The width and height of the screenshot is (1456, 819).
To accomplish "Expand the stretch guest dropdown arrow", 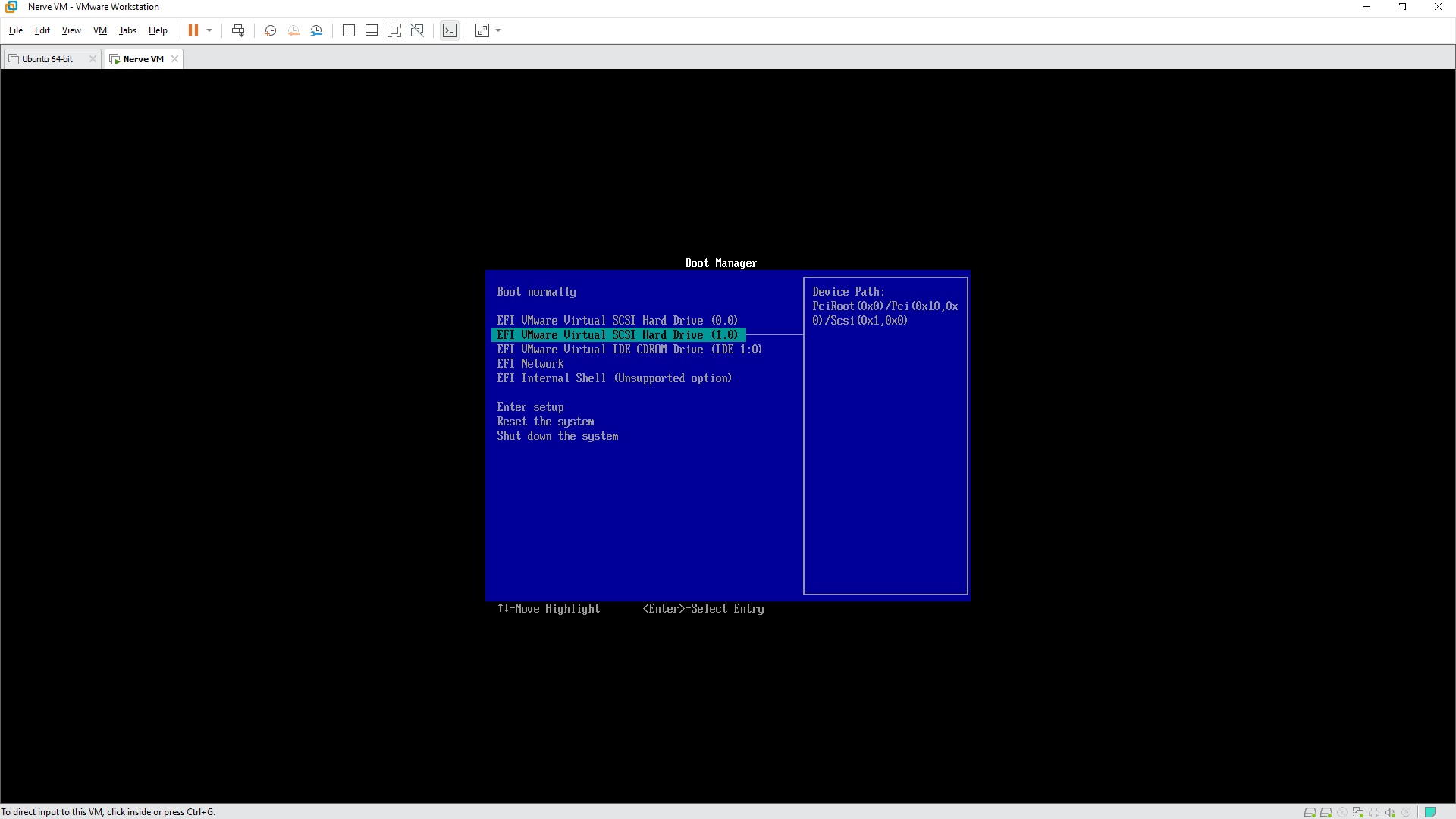I will 498,30.
